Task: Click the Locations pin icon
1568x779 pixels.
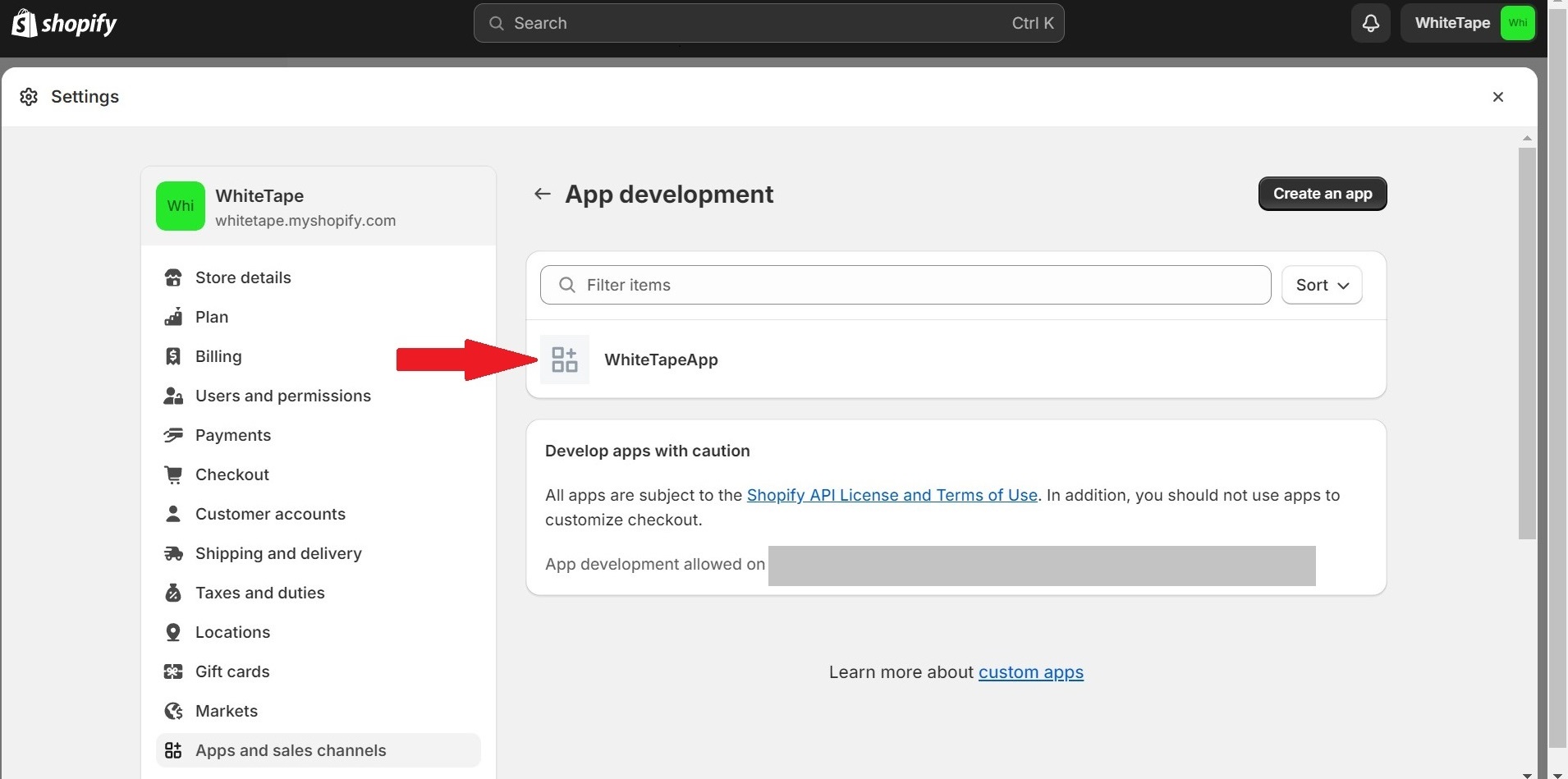Action: tap(173, 632)
